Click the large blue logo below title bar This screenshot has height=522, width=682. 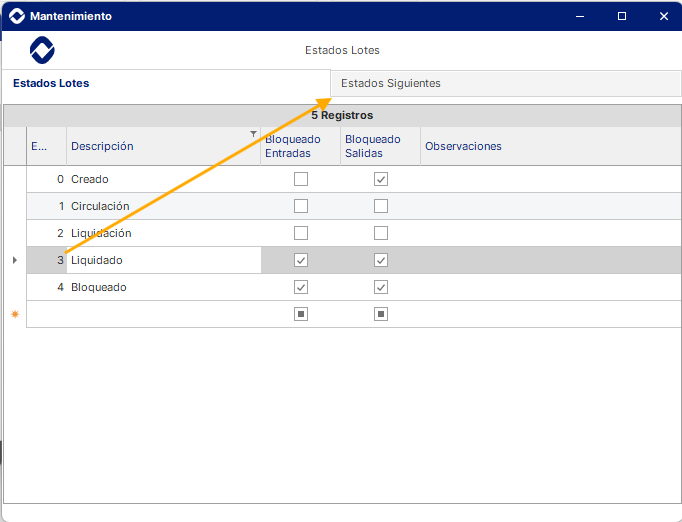coord(42,50)
